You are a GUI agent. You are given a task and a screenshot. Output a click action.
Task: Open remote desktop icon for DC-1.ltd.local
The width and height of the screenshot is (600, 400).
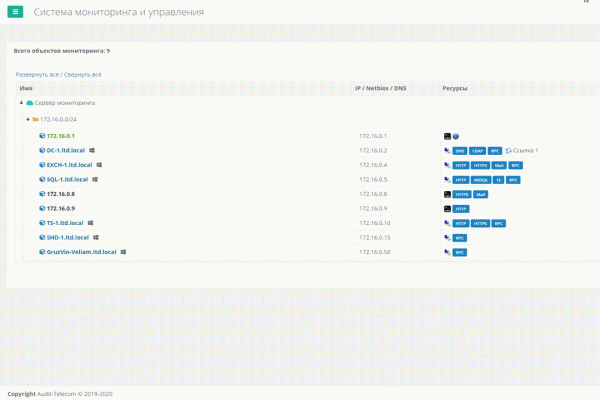(x=447, y=150)
